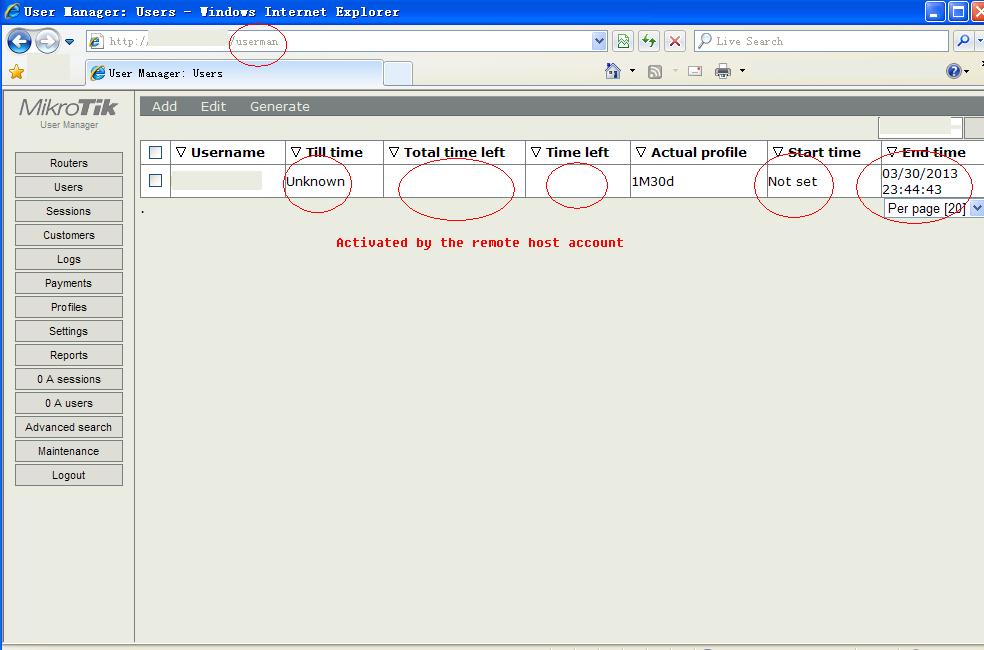Click inside the Live Search box

pos(821,41)
